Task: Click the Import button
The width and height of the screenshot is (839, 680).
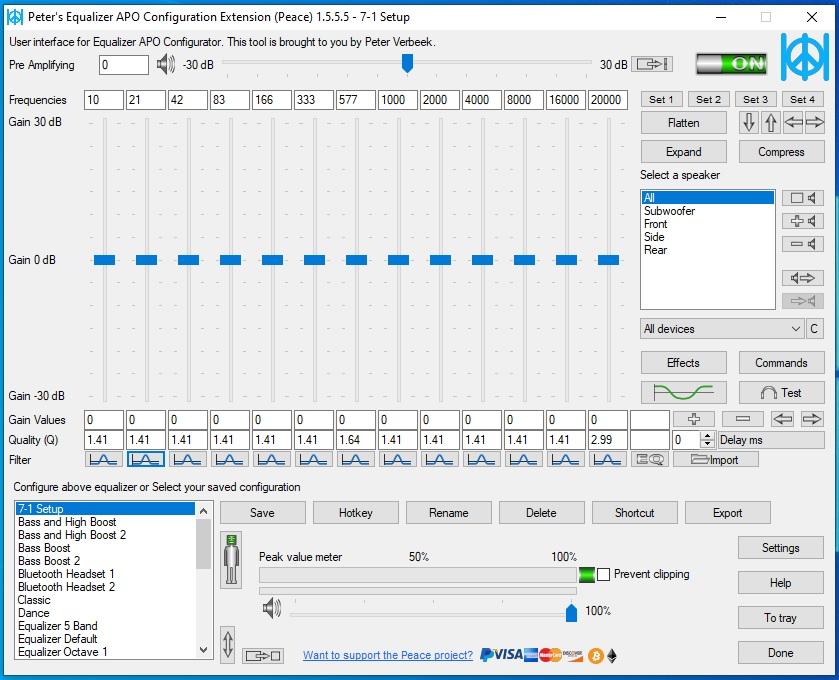Action: coord(715,459)
